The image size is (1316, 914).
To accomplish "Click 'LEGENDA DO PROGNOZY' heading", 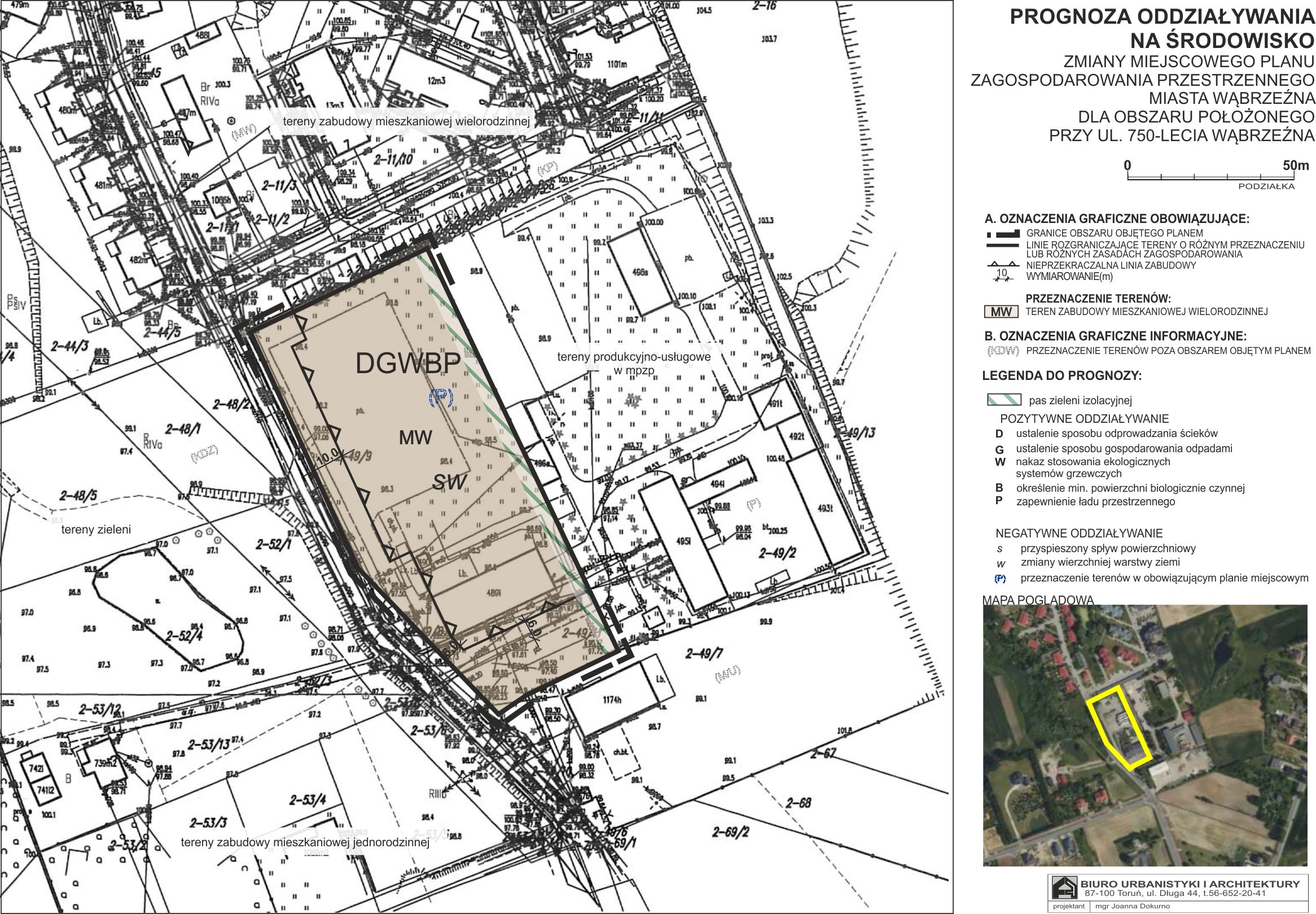I will click(x=1061, y=376).
